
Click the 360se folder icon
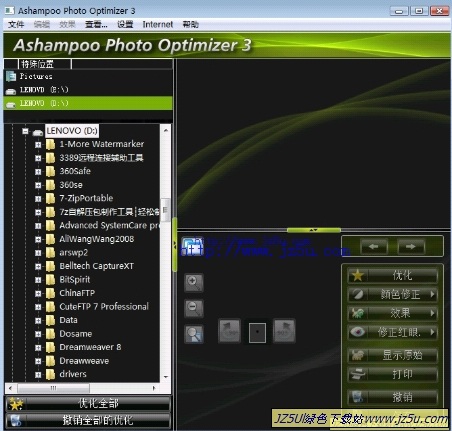click(x=50, y=185)
